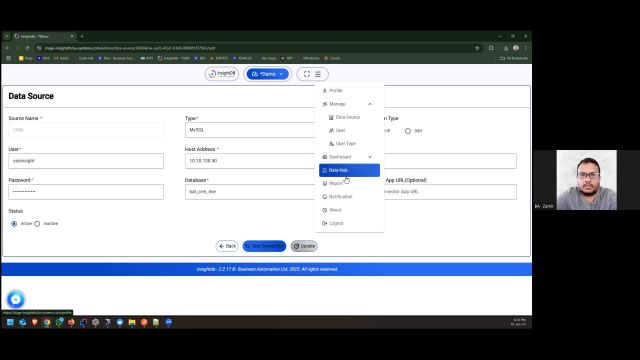Open the Report menu entry
The height and width of the screenshot is (360, 640).
349,184
